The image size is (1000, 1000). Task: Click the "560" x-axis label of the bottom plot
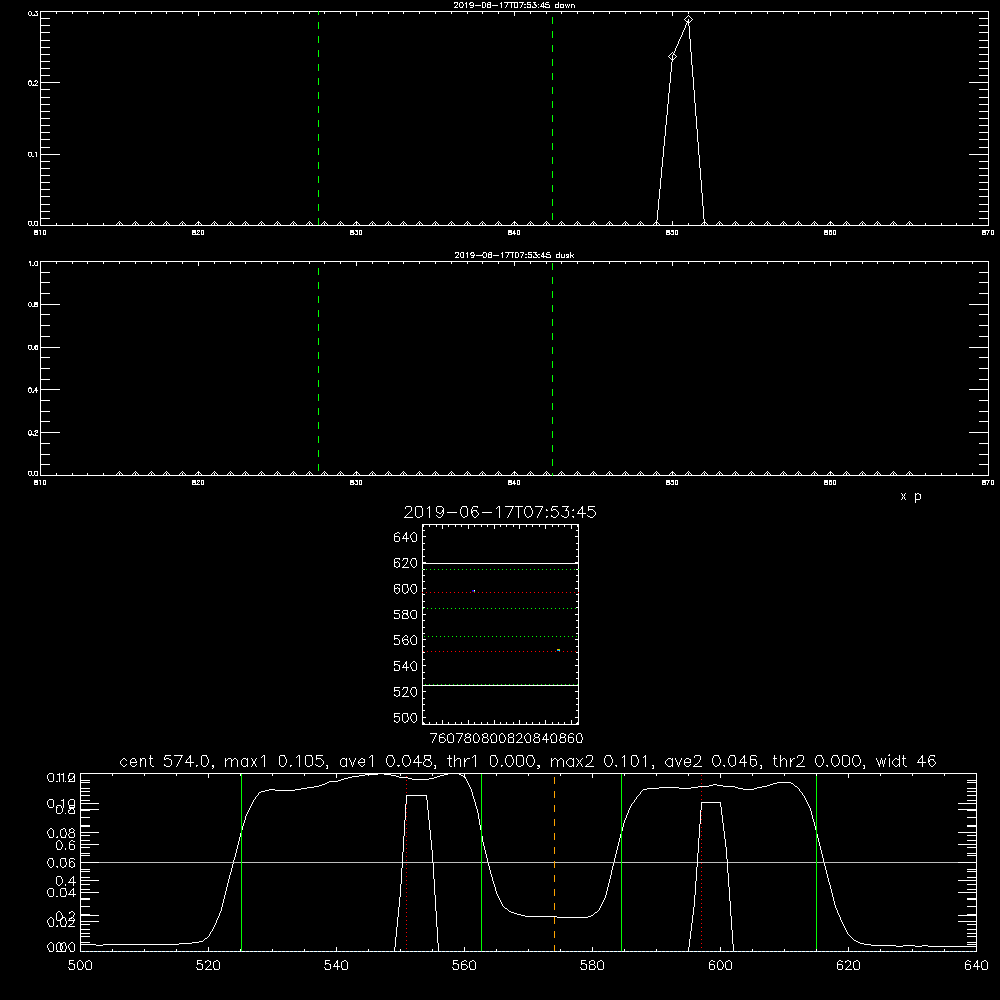point(464,966)
